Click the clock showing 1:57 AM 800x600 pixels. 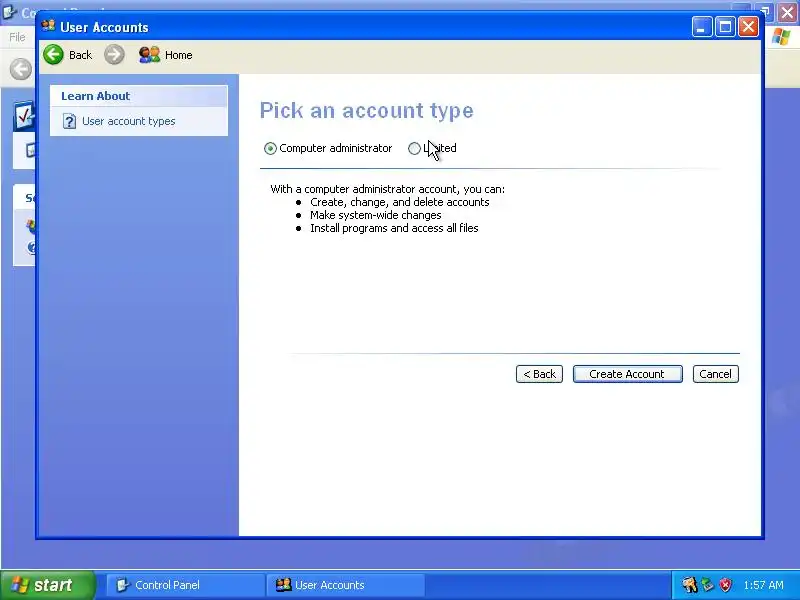pos(763,585)
